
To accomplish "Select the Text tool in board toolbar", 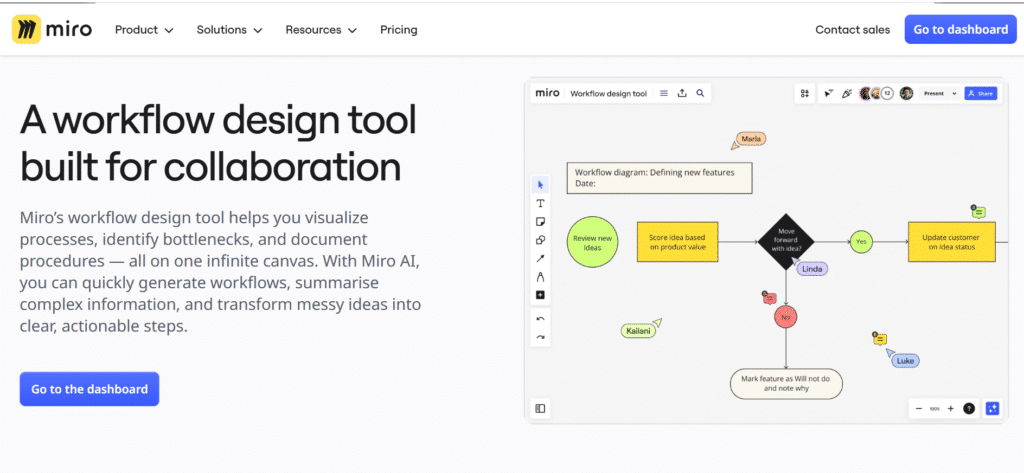I will tap(540, 203).
